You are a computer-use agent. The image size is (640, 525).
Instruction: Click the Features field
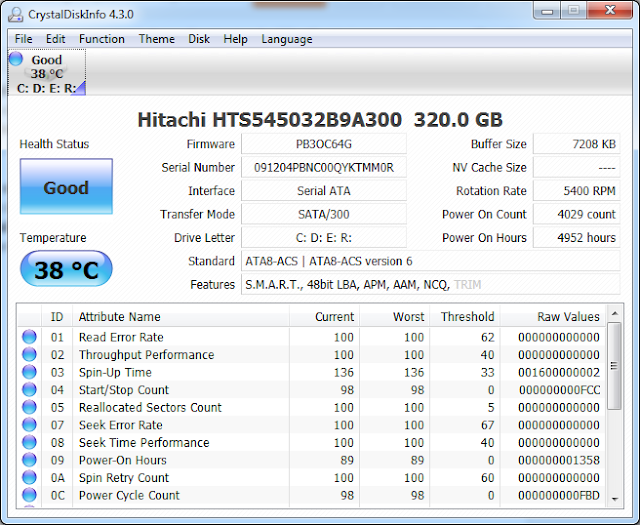pos(431,285)
